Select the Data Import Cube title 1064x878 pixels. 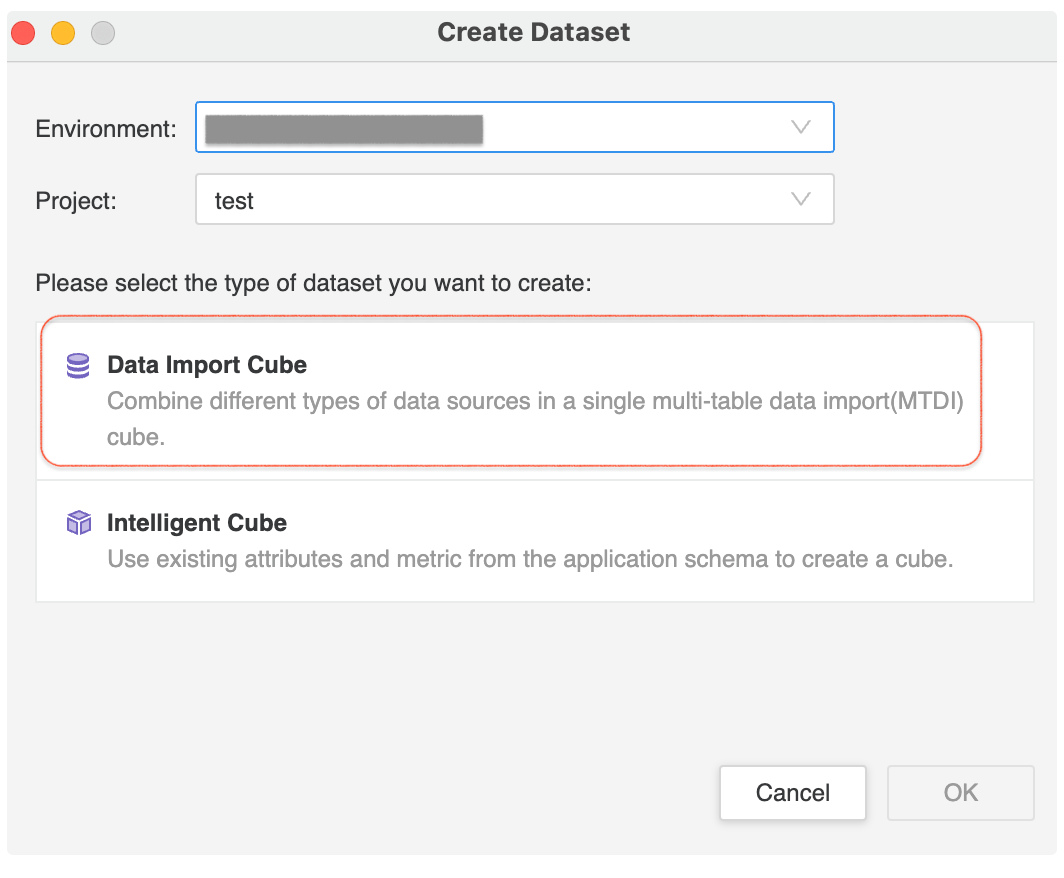[x=207, y=365]
